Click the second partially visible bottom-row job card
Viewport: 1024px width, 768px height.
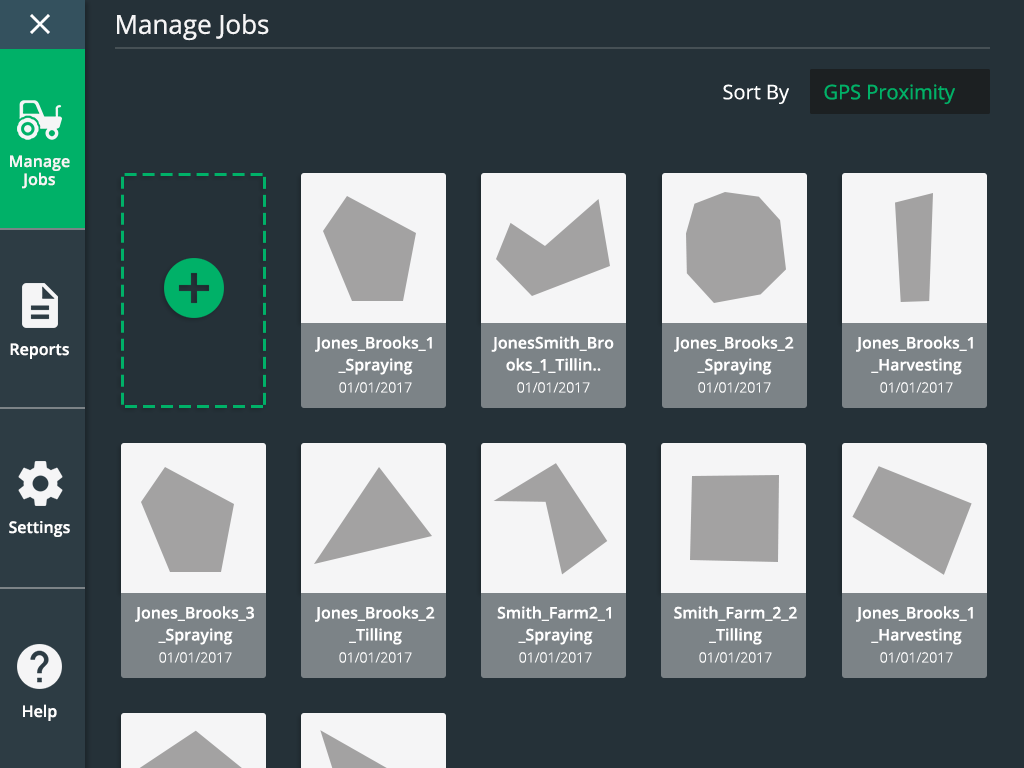pyautogui.click(x=374, y=742)
